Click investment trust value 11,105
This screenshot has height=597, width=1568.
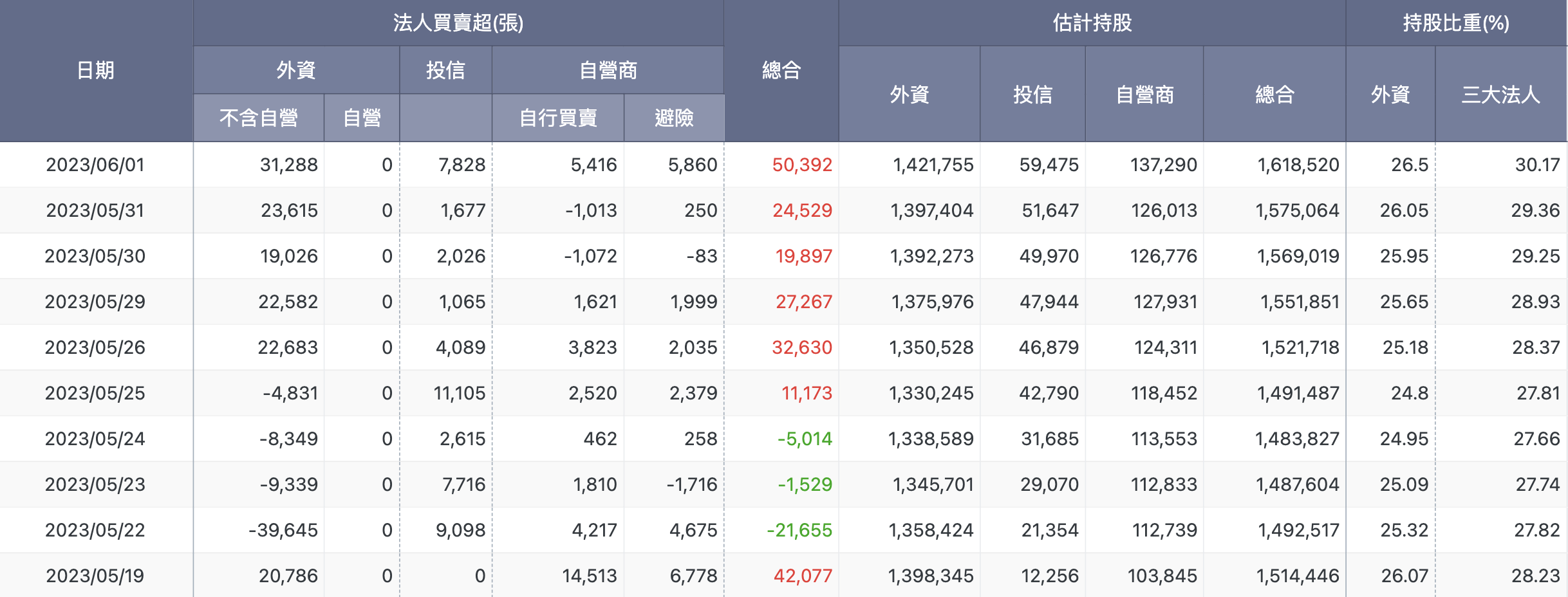460,393
